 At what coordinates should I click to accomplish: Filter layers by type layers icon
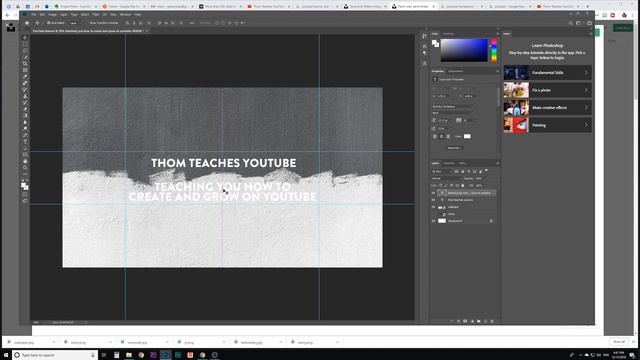(469, 171)
